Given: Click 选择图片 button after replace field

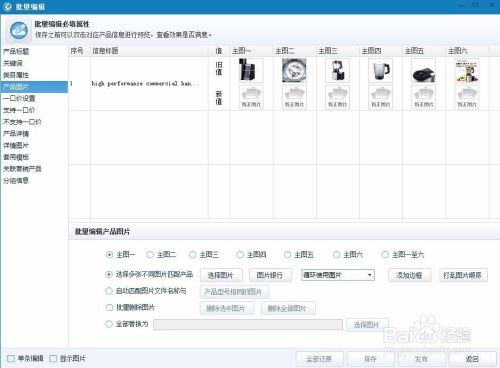Looking at the screenshot, I should [367, 324].
